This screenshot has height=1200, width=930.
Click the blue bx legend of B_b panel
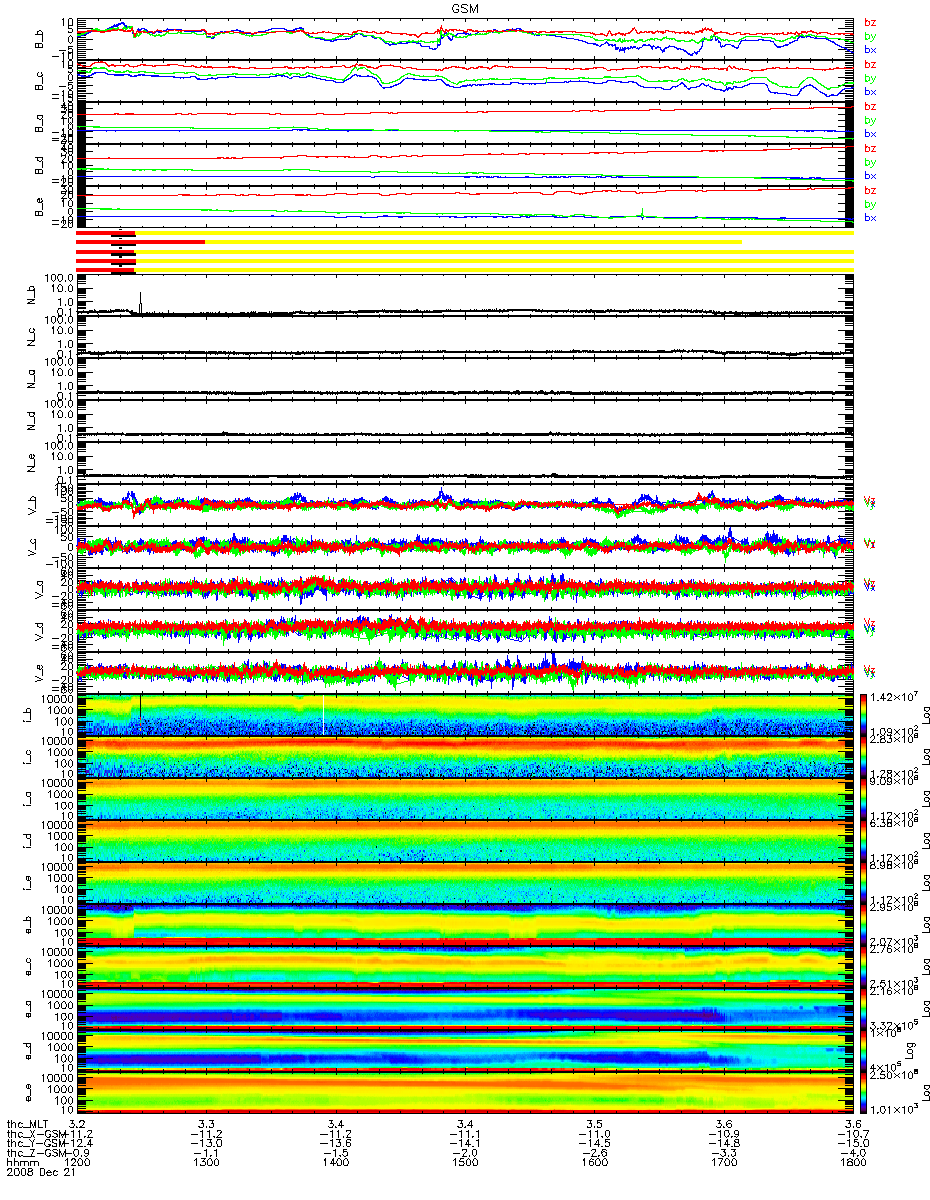870,50
